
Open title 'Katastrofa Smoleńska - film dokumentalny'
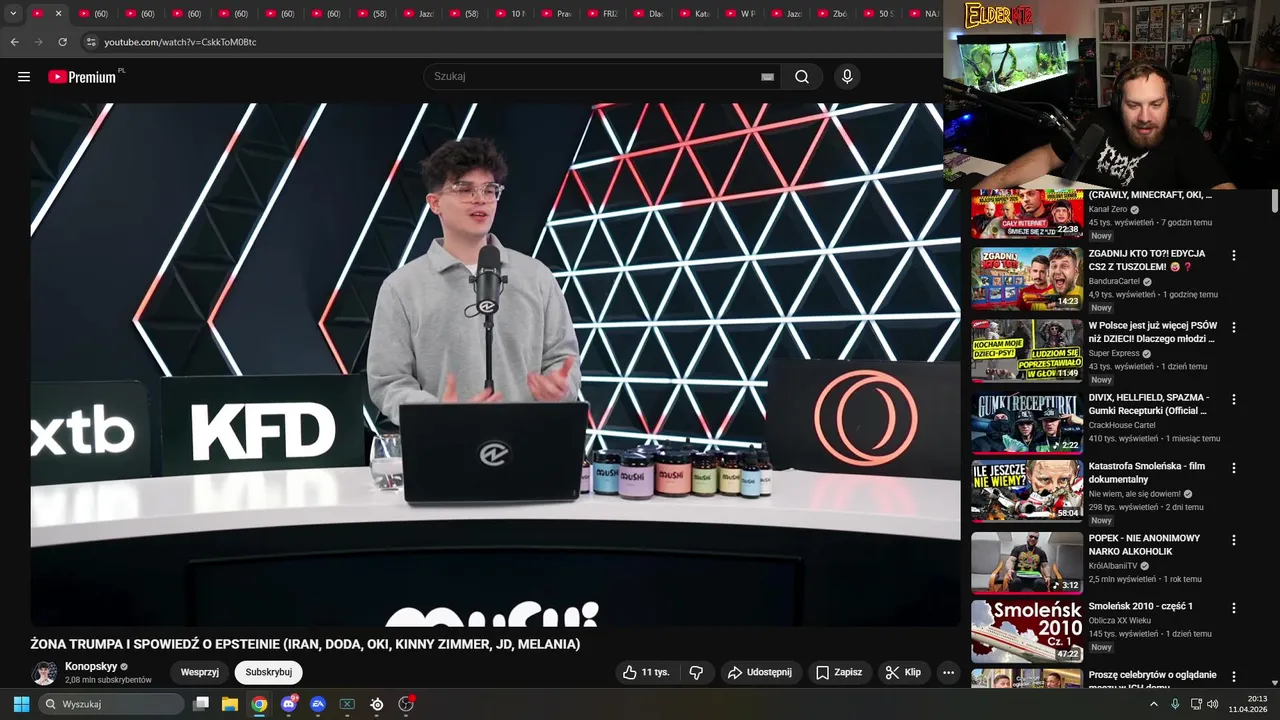pos(1147,473)
